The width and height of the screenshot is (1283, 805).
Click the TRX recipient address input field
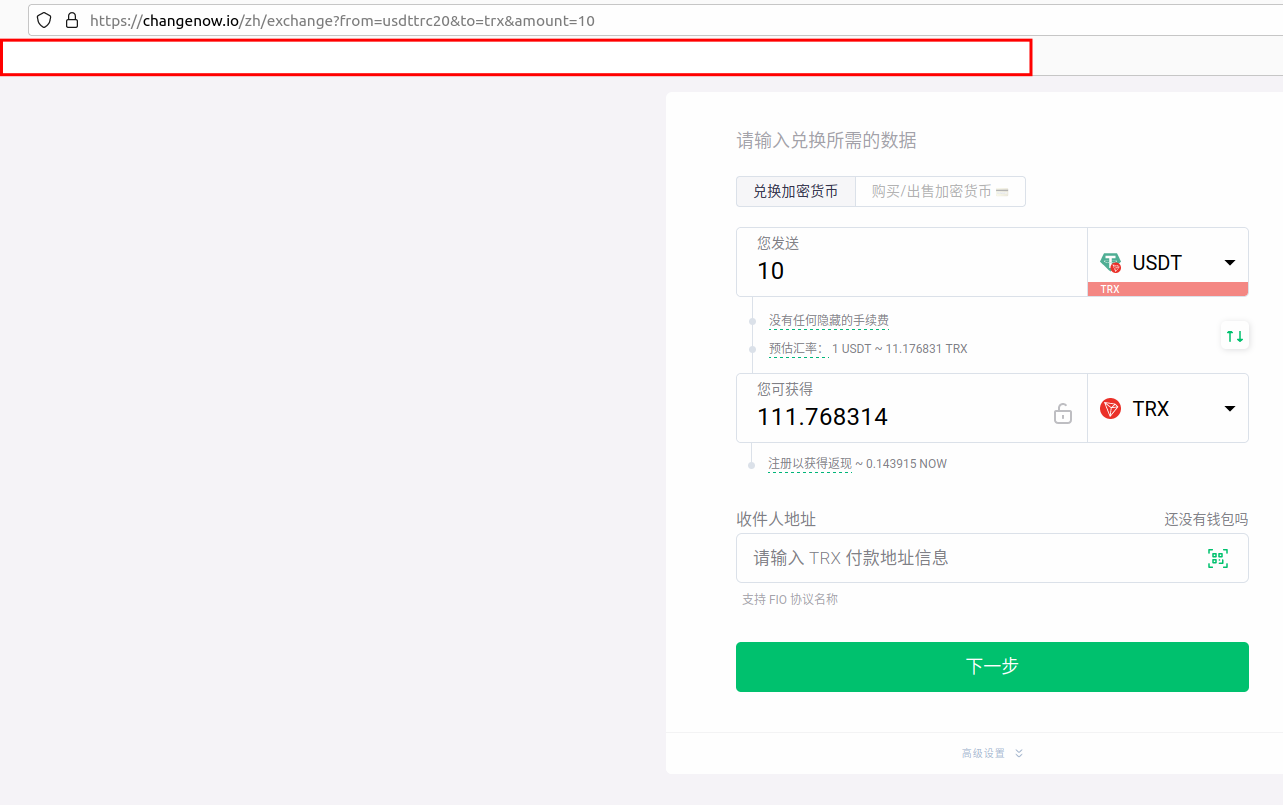[992, 558]
